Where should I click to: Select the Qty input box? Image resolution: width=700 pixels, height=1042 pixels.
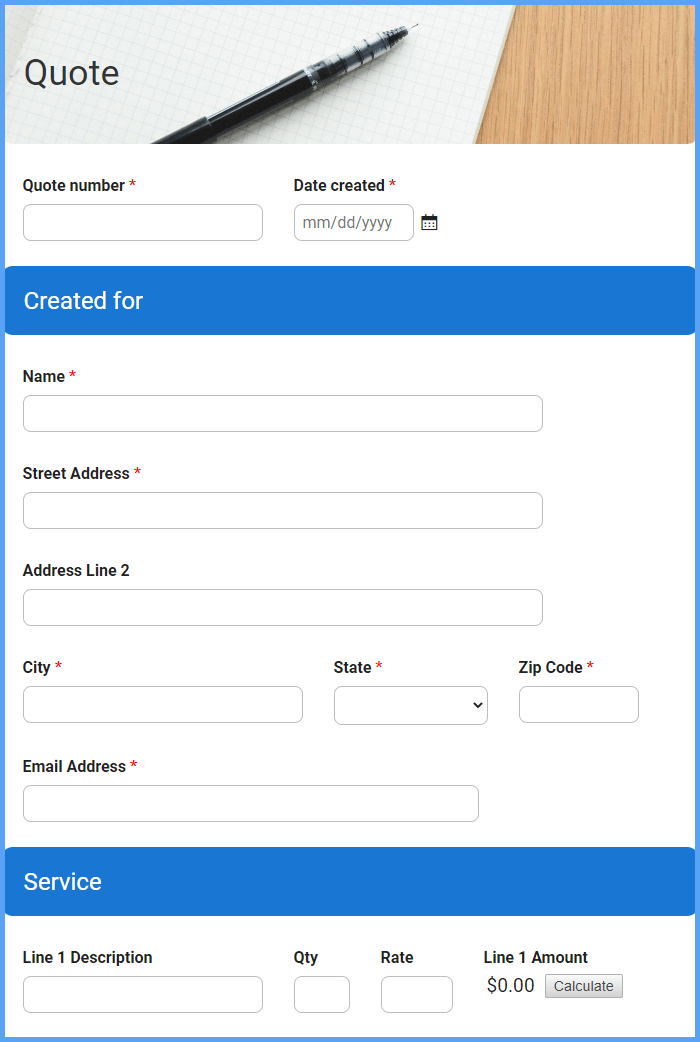click(x=321, y=994)
